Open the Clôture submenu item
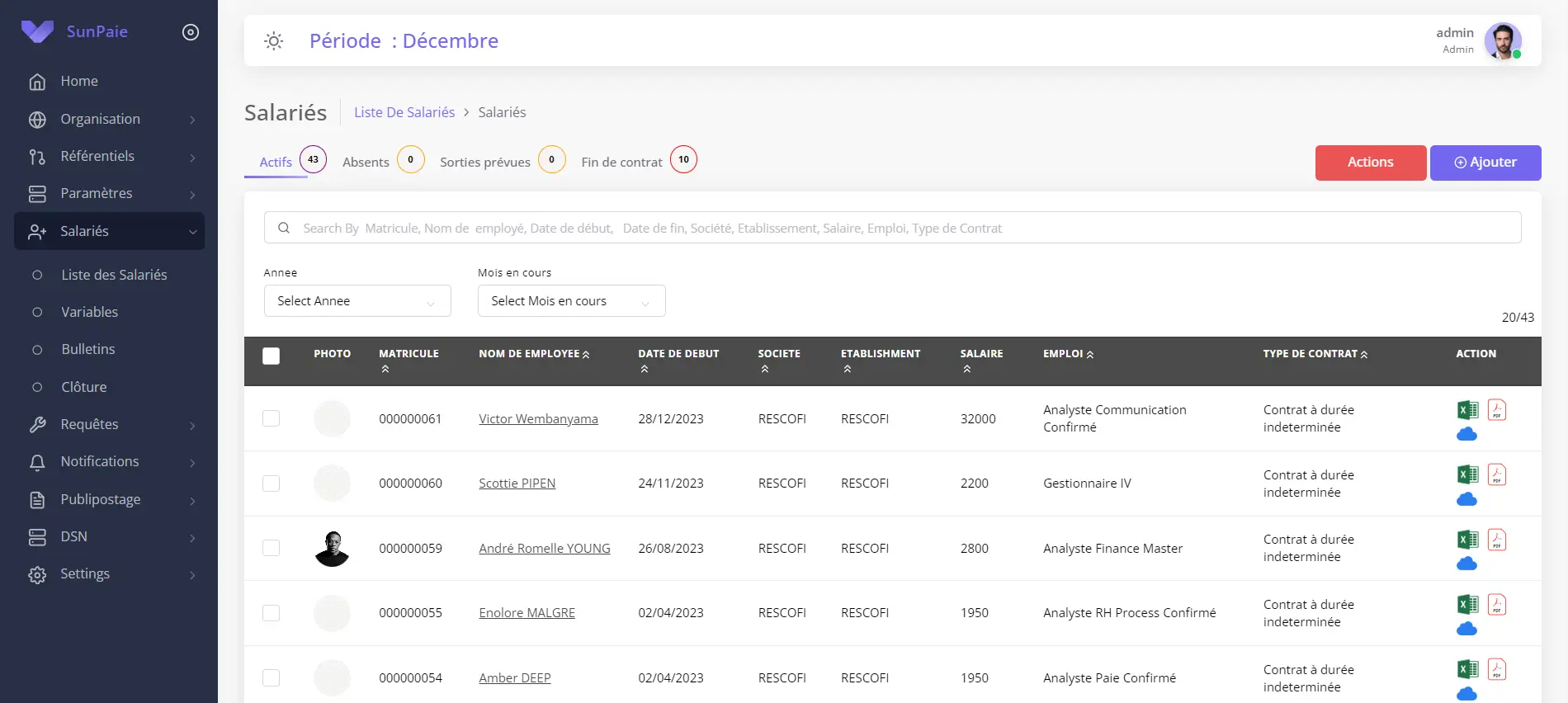 [83, 387]
